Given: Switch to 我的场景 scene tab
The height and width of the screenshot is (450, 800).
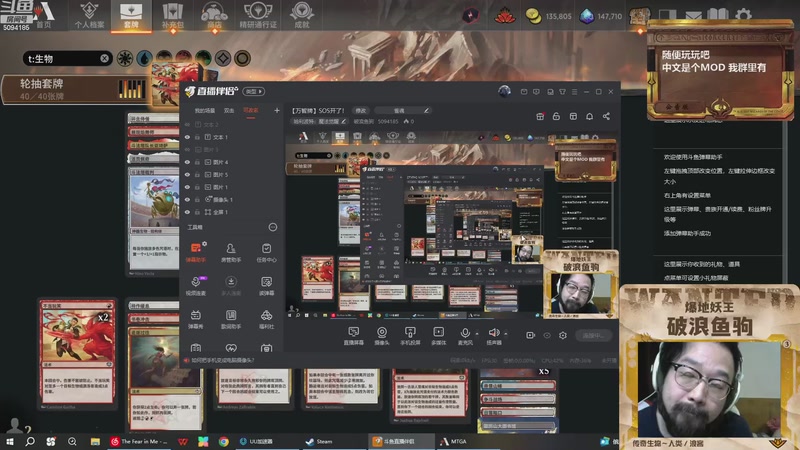Looking at the screenshot, I should pyautogui.click(x=205, y=110).
